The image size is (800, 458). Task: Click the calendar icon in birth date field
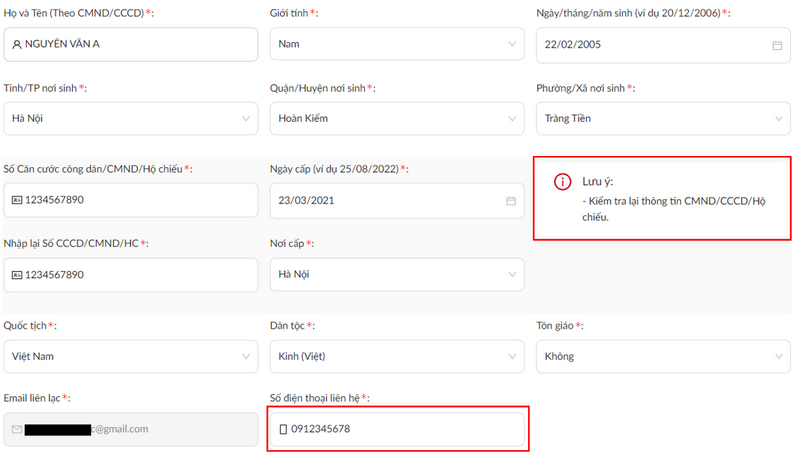[x=777, y=45]
